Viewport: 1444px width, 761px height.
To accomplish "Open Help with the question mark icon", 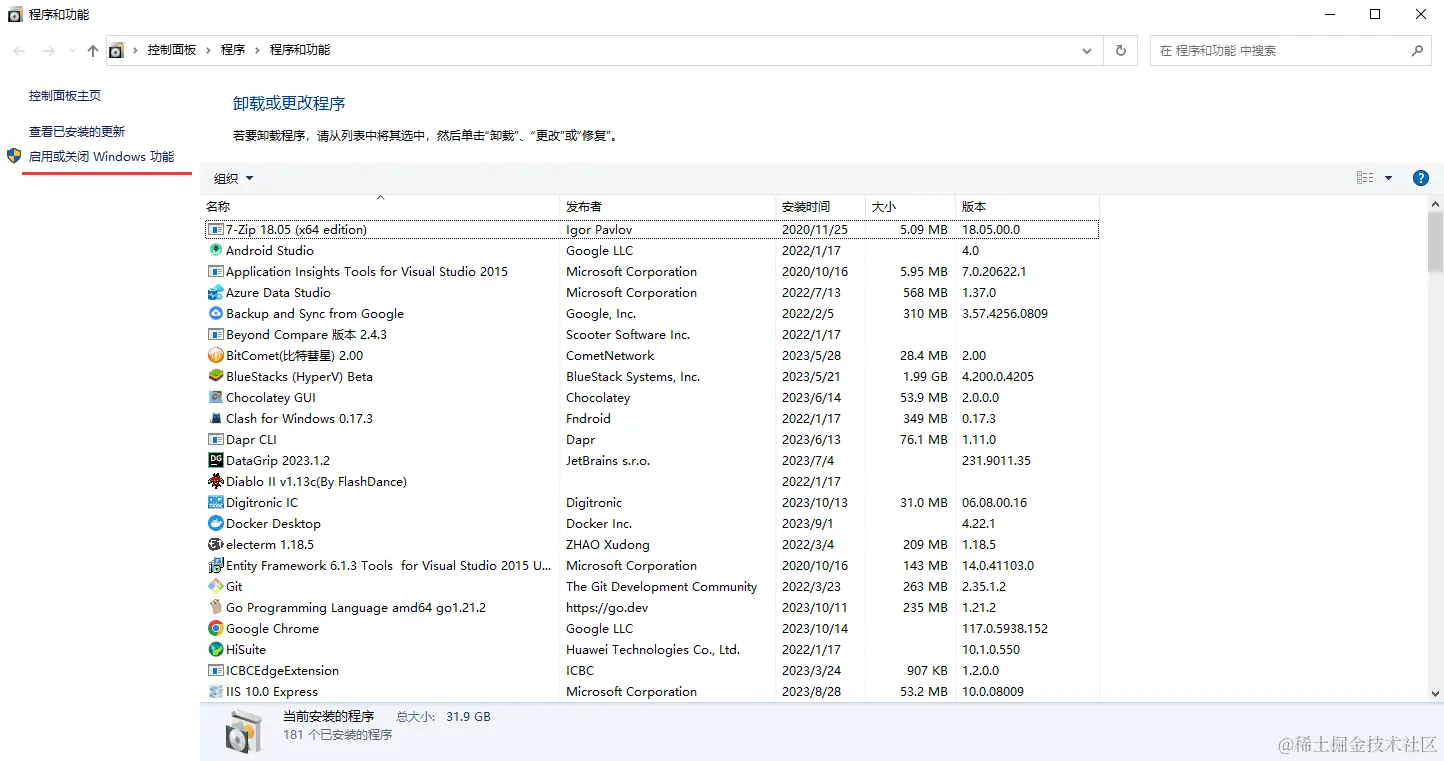I will [x=1420, y=178].
